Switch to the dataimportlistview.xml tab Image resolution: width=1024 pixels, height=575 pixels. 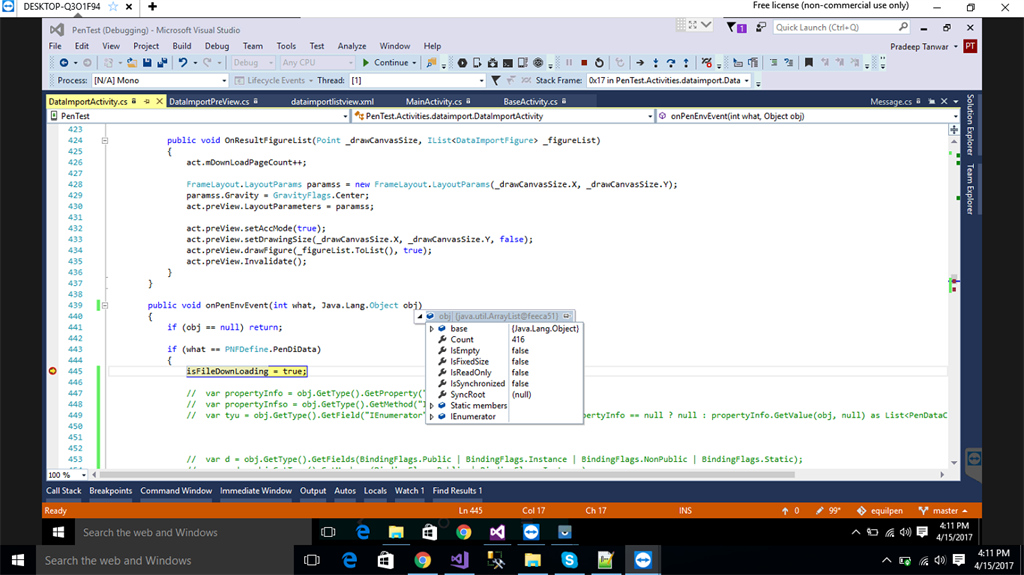point(332,101)
